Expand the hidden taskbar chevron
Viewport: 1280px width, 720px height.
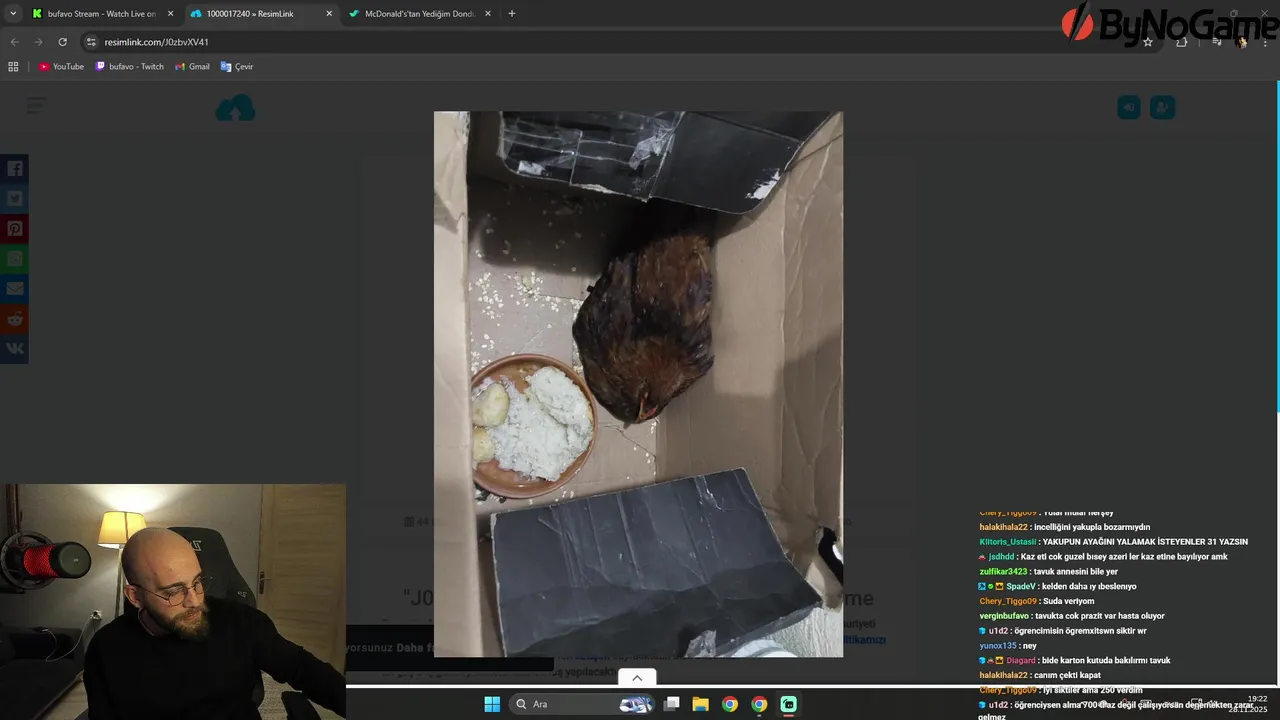(637, 678)
